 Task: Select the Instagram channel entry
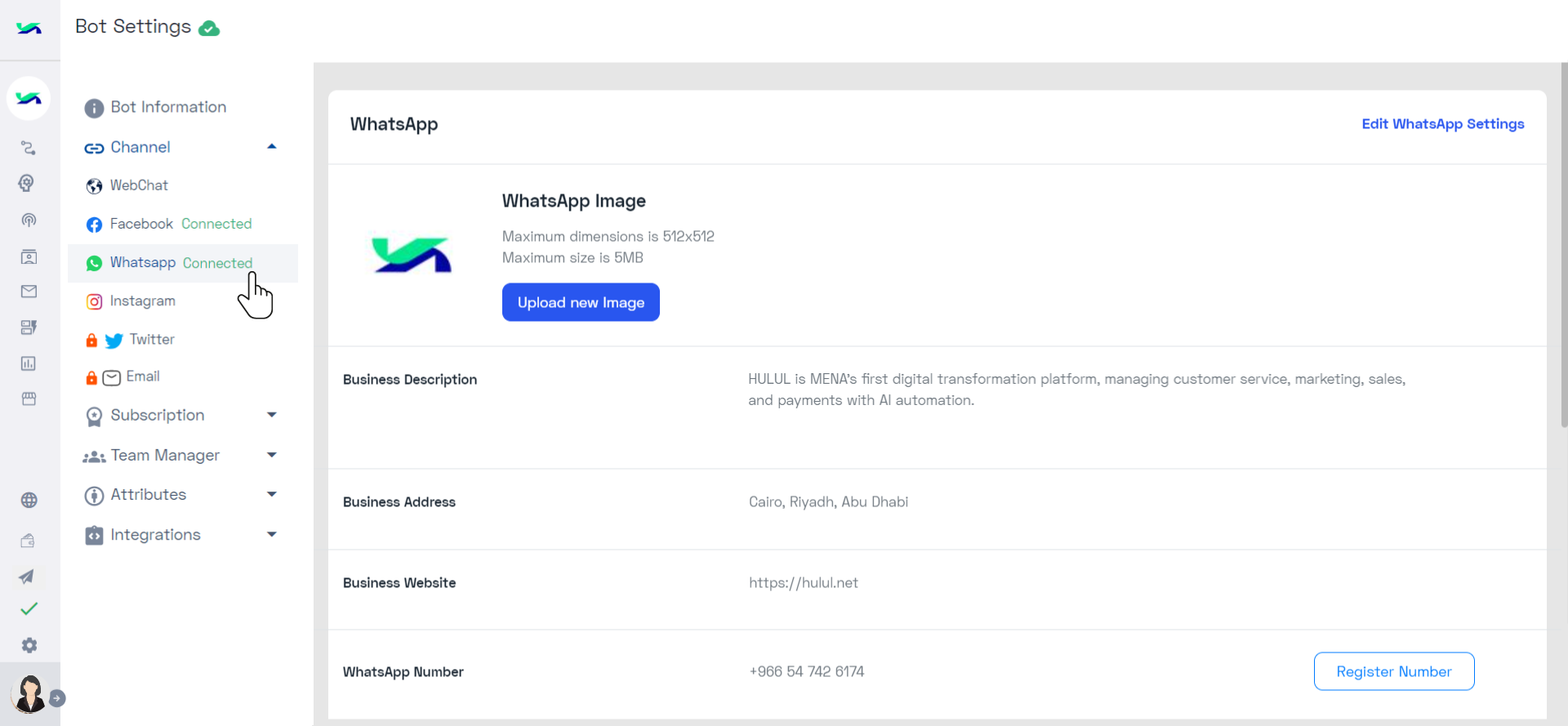pos(143,301)
